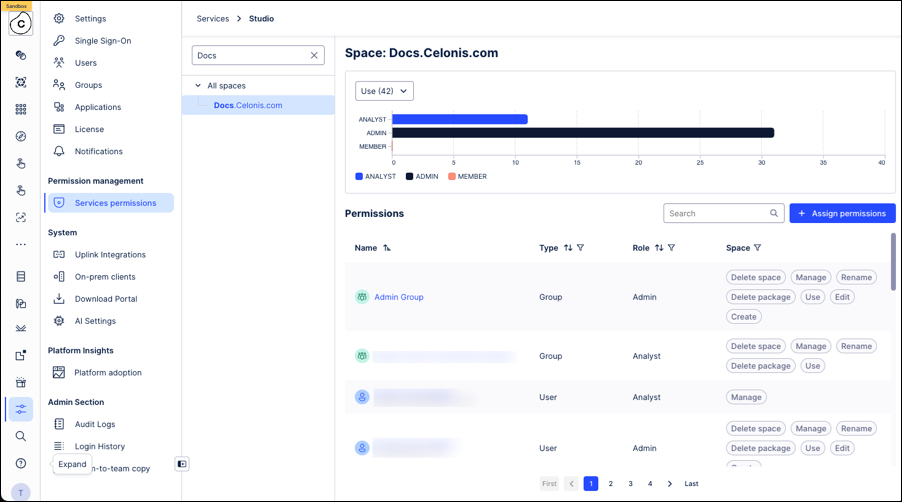Select Docs.Celonis.com space
The image size is (902, 502).
[258, 105]
